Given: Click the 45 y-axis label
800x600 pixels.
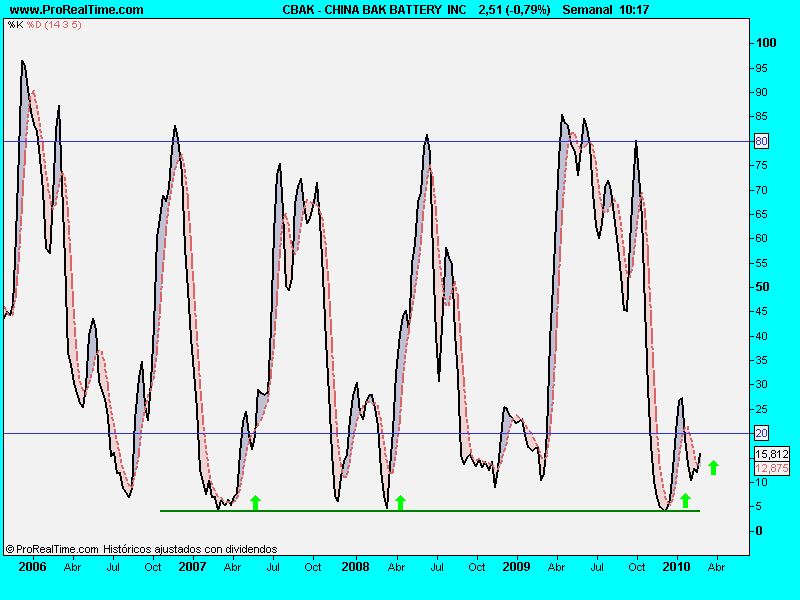Looking at the screenshot, I should click(761, 311).
